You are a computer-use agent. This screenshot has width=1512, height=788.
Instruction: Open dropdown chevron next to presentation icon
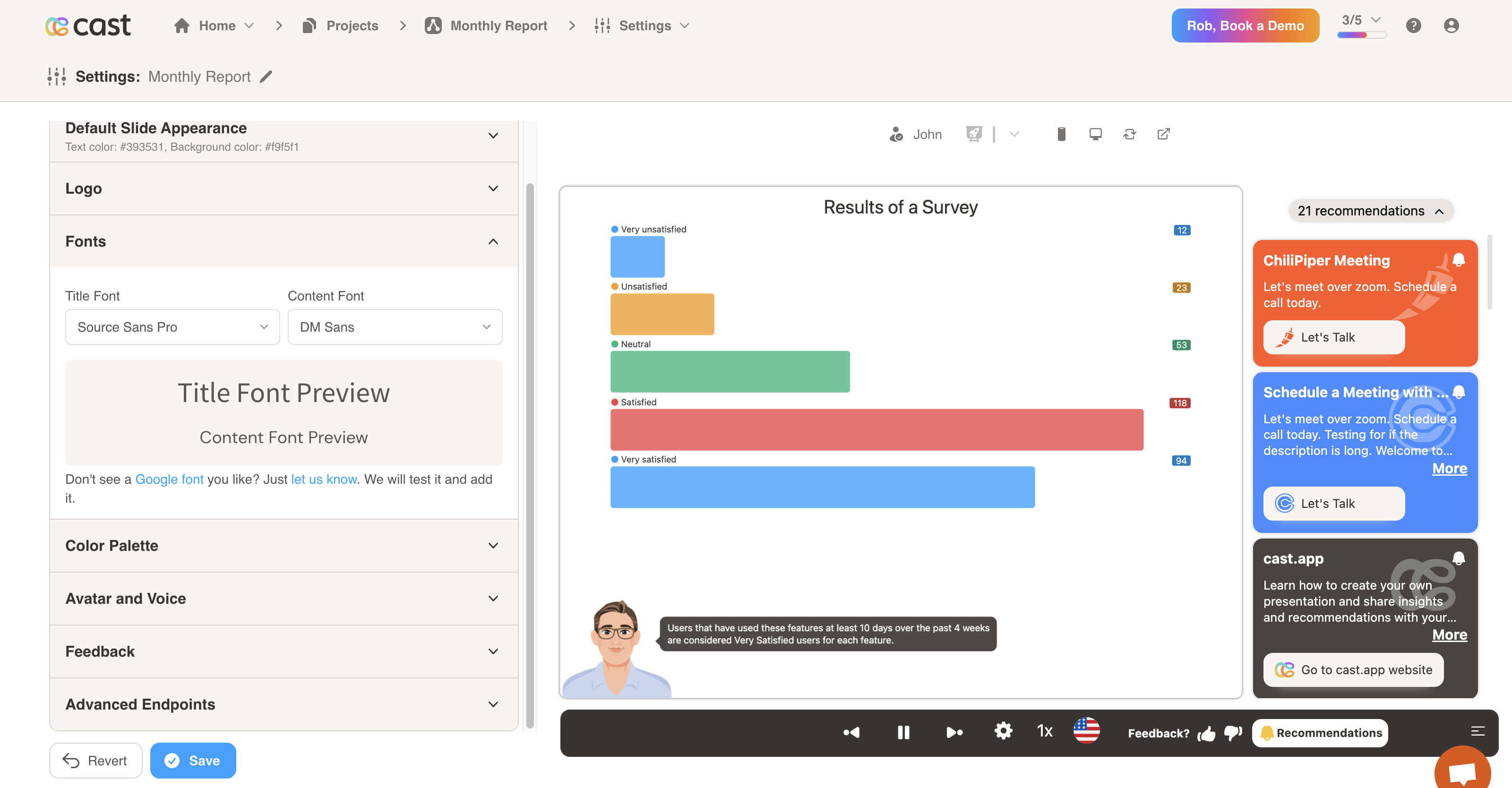click(x=1014, y=134)
